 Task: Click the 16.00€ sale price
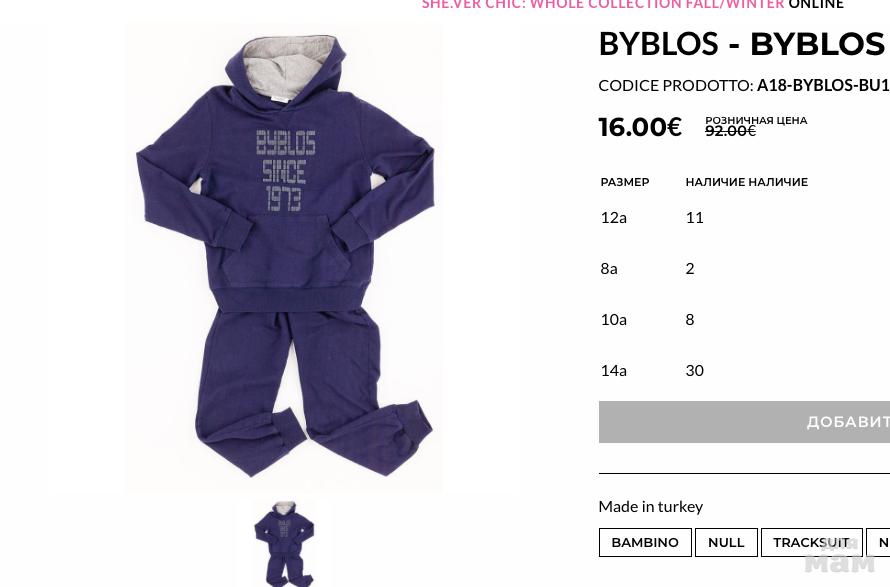tap(640, 126)
